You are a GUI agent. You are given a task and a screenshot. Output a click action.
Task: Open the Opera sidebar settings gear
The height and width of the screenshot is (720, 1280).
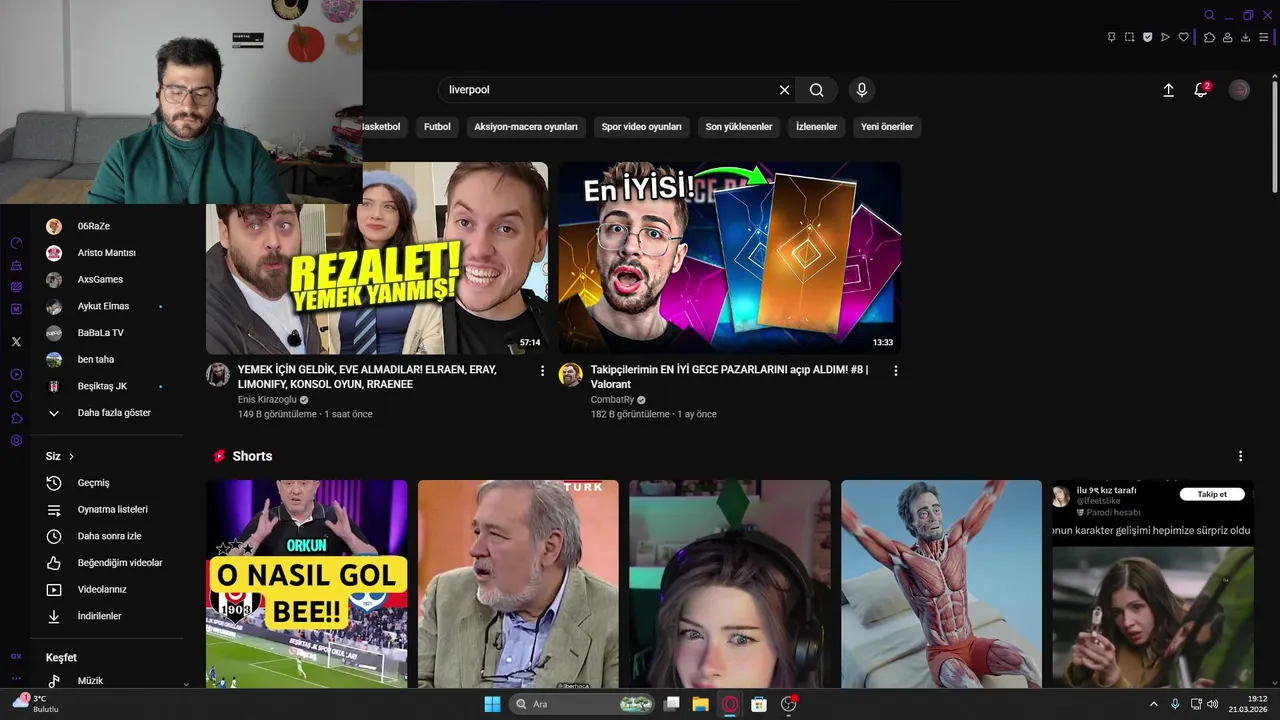pos(16,440)
